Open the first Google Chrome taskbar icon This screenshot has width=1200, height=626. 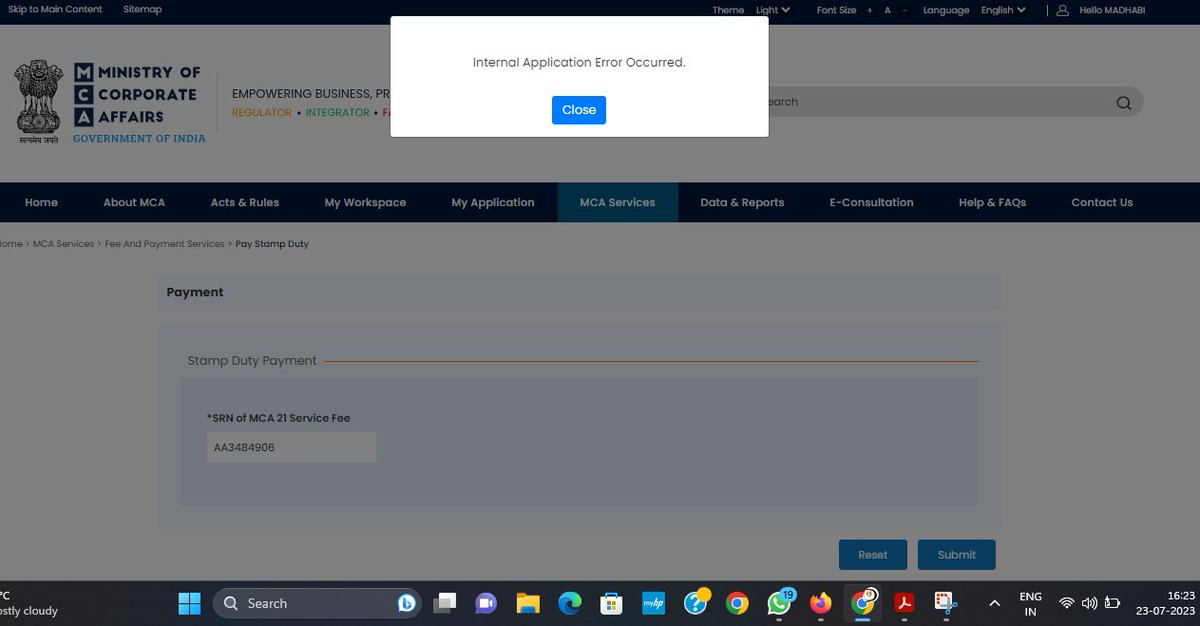point(737,603)
